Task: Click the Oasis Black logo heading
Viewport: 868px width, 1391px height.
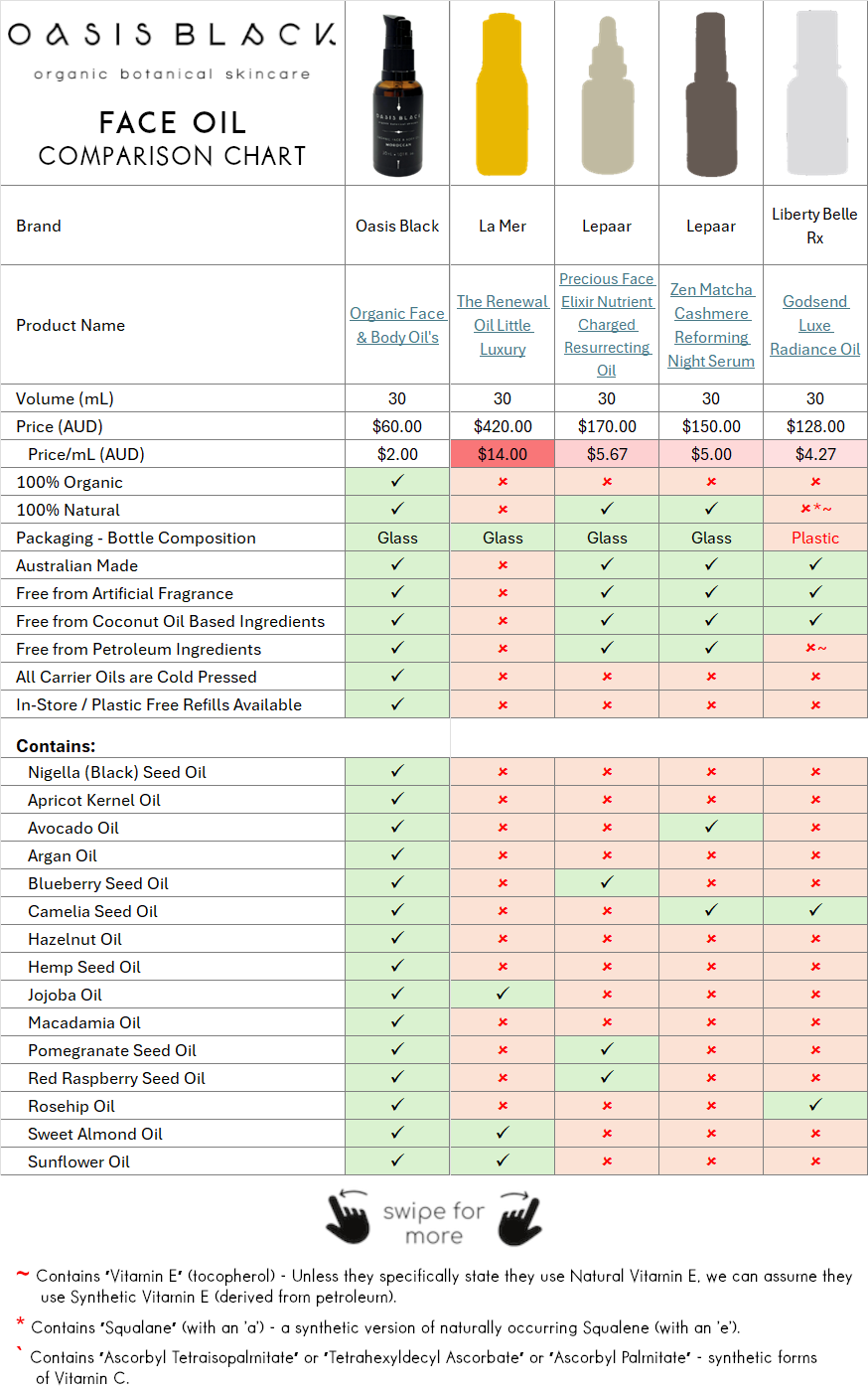Action: coord(172,36)
